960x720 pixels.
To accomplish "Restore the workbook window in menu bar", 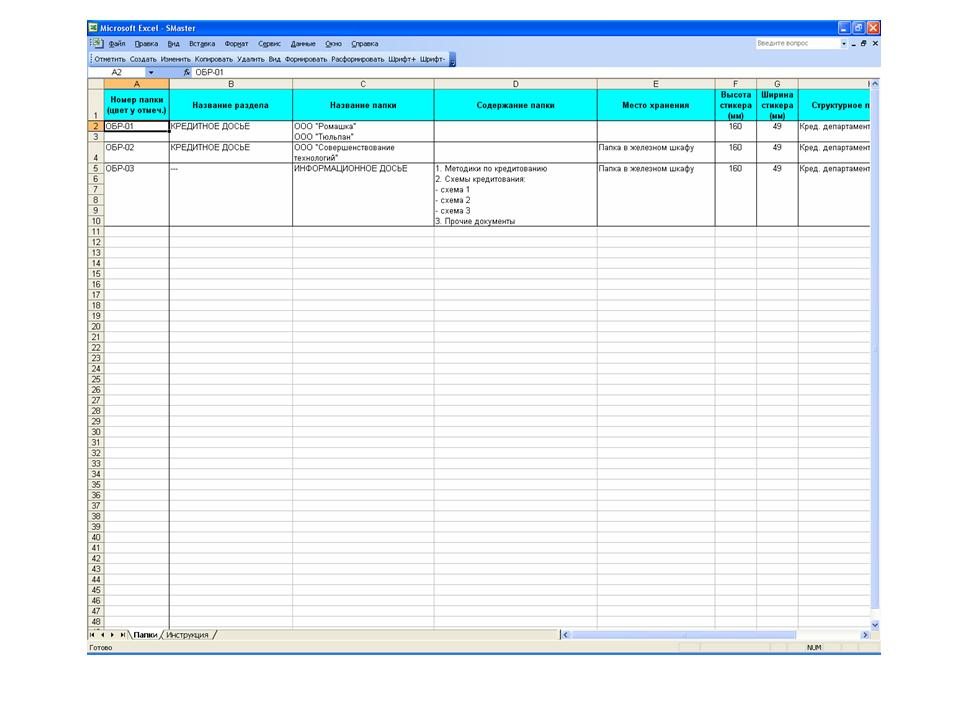I will point(863,43).
